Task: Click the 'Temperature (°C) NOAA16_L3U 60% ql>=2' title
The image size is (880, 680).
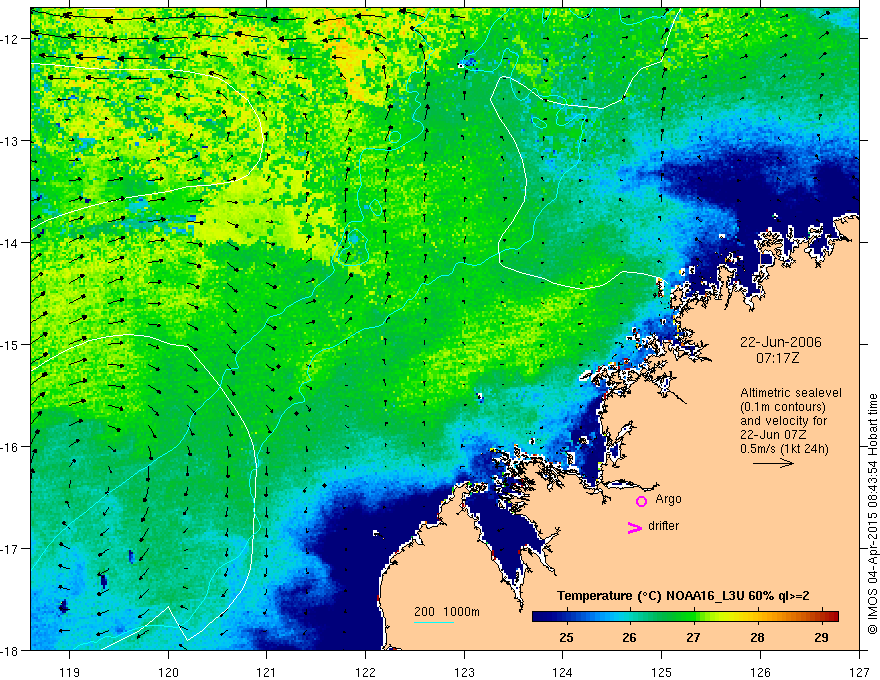Action: 683,596
